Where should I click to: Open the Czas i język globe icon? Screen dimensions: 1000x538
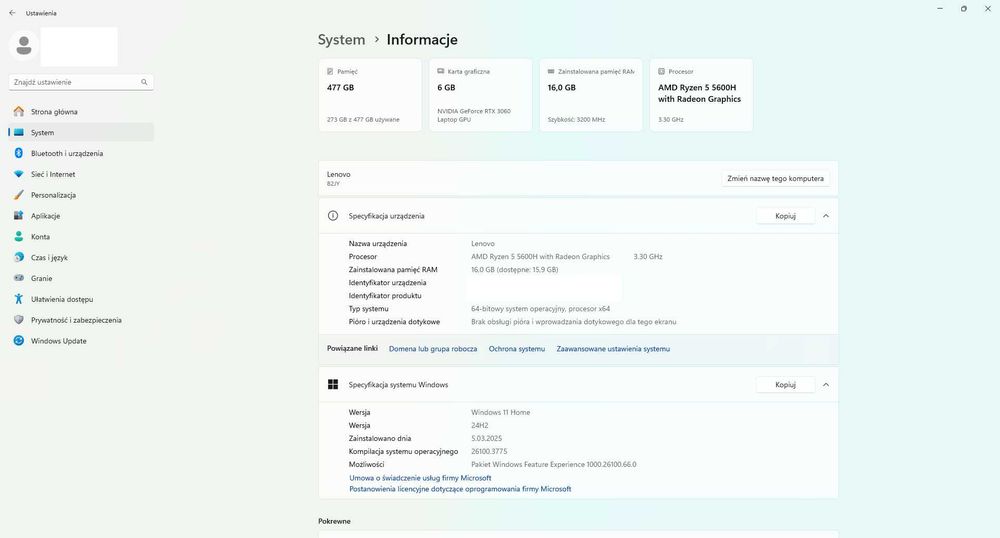18,258
